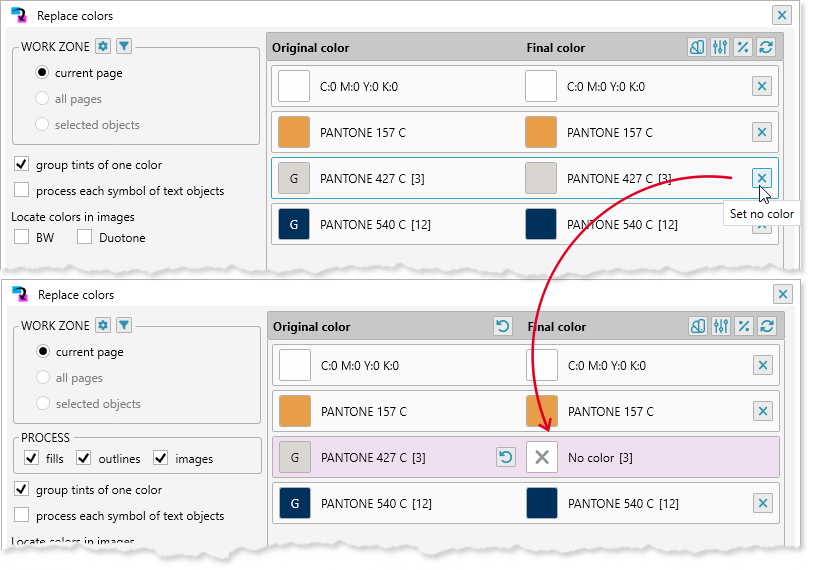Click the Original color header in upper dialog
Image resolution: width=814 pixels, height=570 pixels.
310,48
